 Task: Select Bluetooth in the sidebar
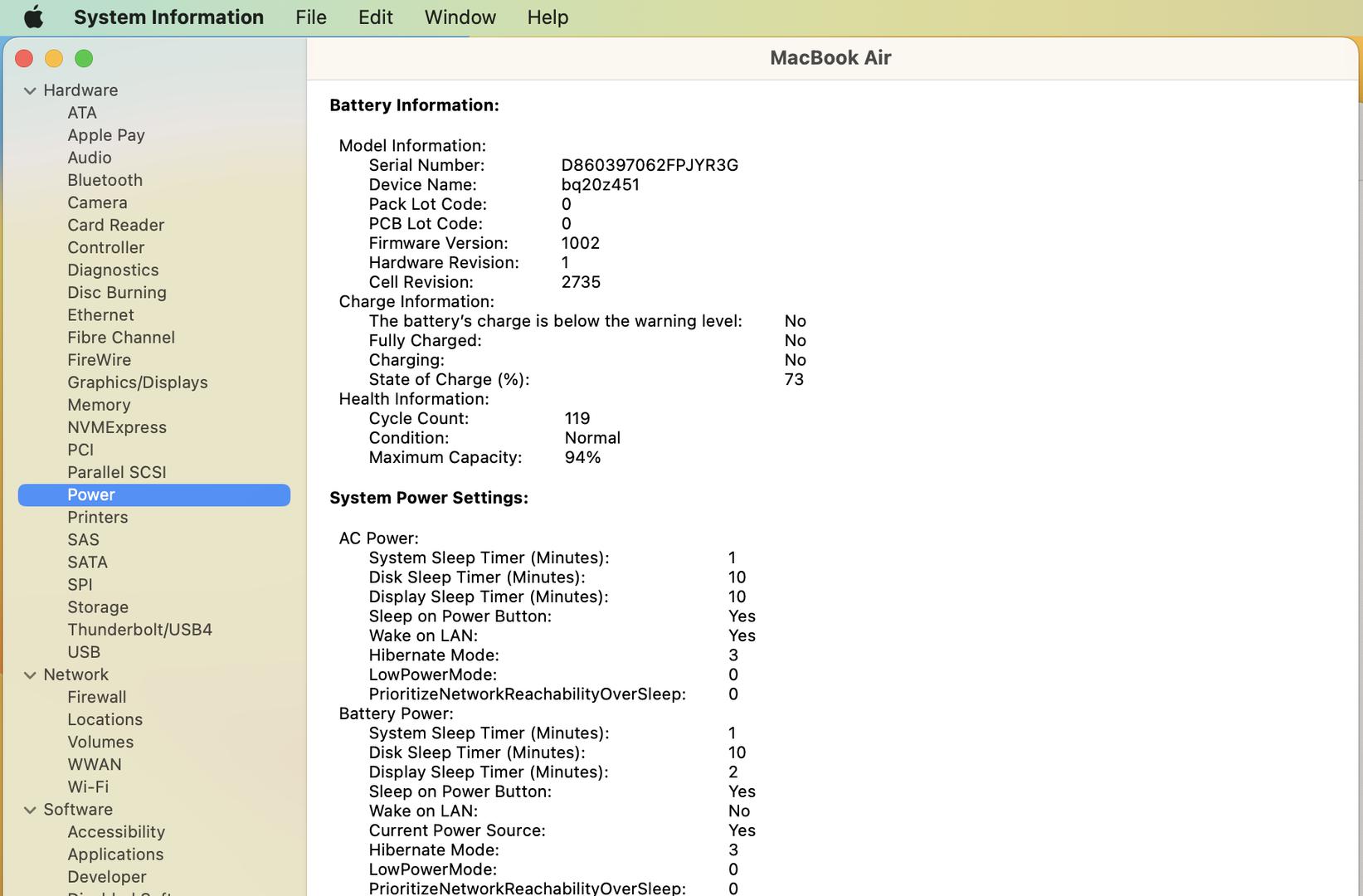coord(105,180)
